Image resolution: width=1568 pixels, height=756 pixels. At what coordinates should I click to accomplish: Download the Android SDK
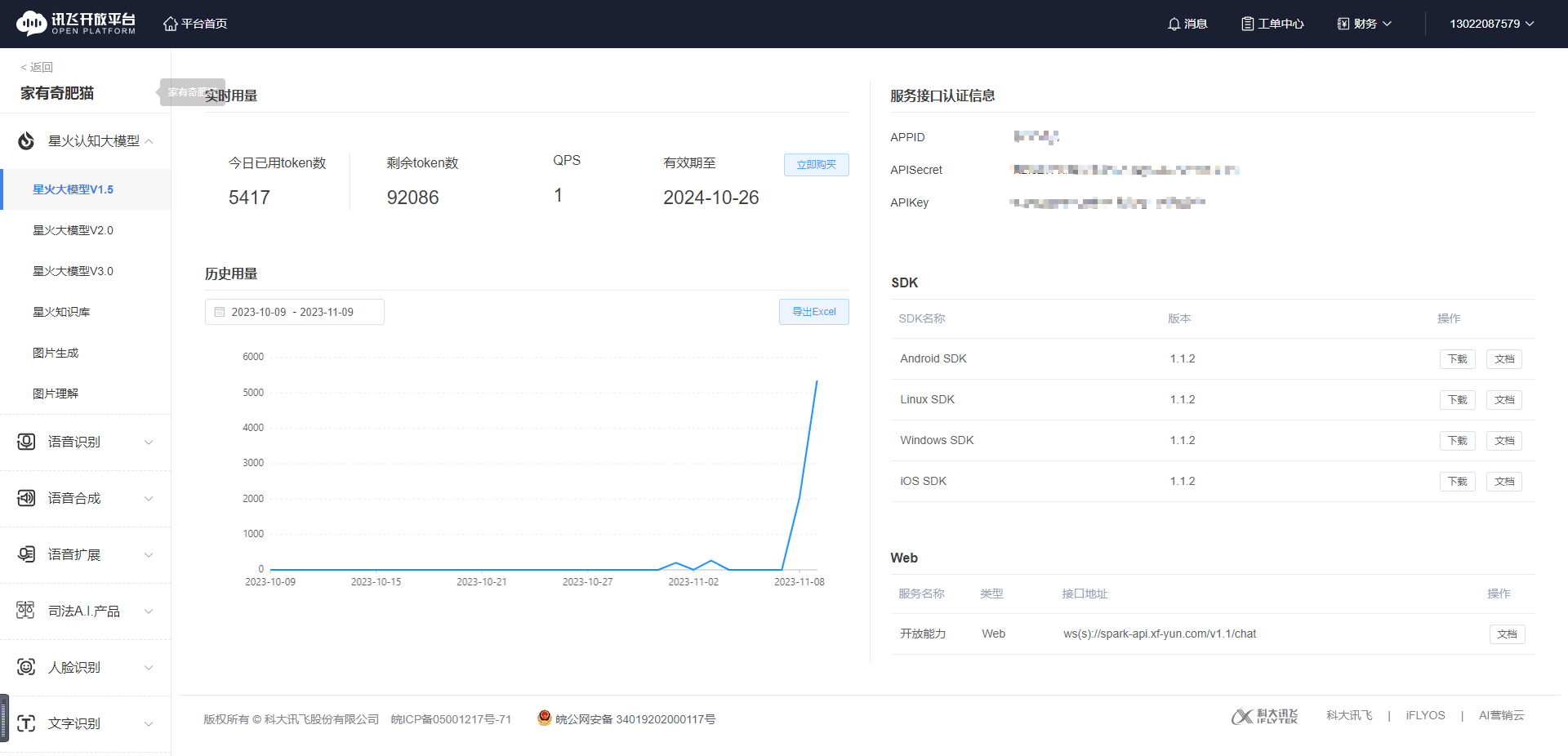coord(1457,359)
